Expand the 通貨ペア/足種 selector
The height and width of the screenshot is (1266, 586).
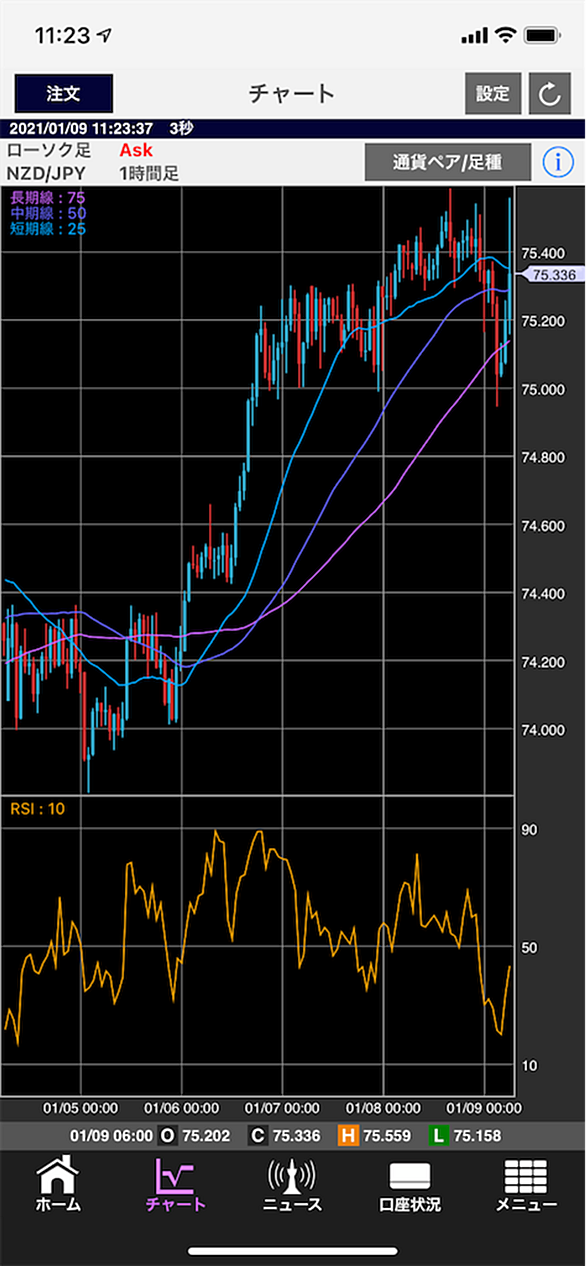[x=447, y=162]
